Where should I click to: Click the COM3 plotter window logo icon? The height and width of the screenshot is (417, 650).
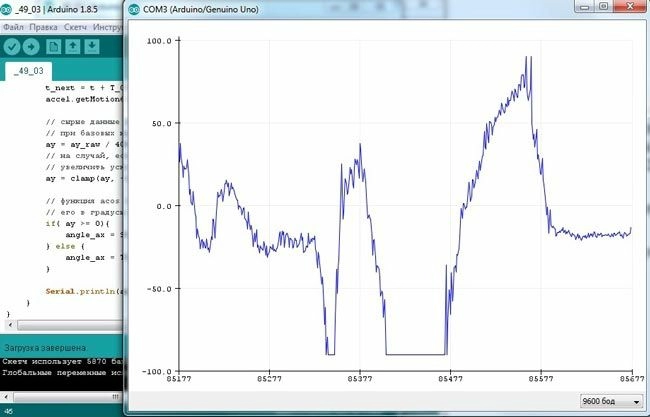135,7
